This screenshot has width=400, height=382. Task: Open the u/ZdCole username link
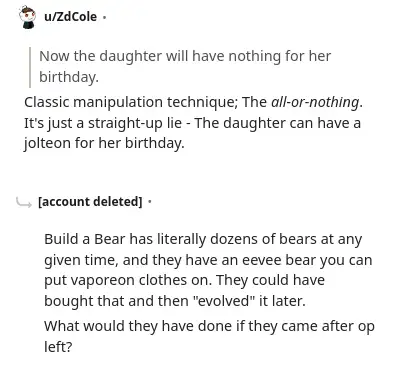pos(70,17)
